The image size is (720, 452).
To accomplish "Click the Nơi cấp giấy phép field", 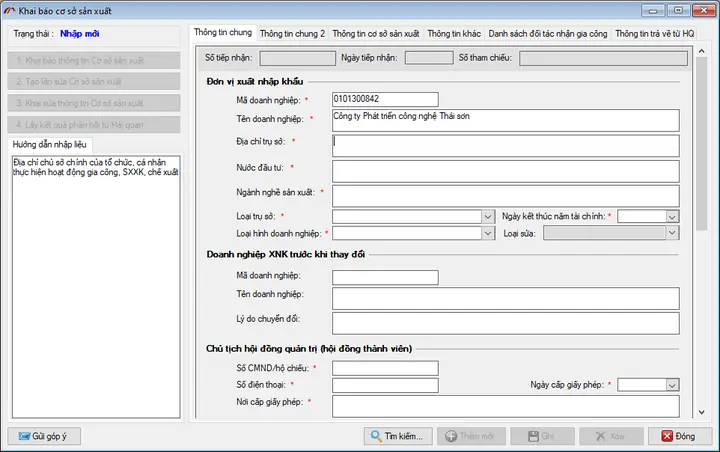I will point(506,406).
